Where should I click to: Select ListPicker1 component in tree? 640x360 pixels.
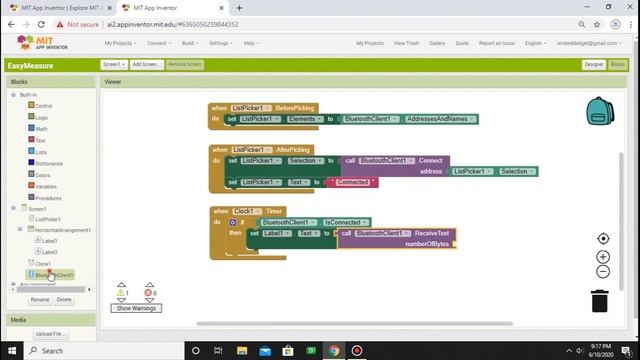pyautogui.click(x=48, y=219)
